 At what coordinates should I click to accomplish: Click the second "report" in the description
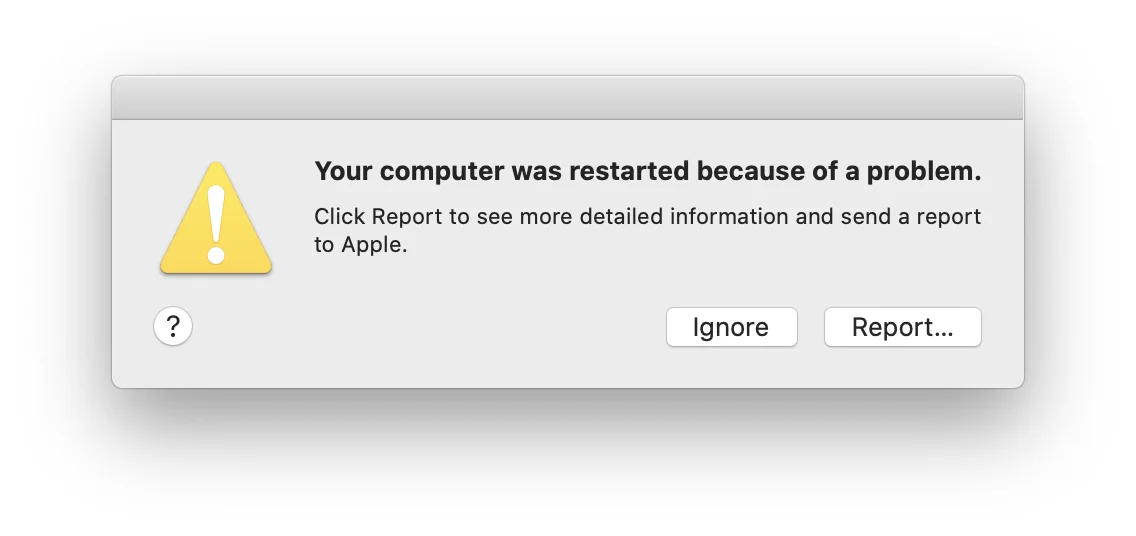click(949, 217)
